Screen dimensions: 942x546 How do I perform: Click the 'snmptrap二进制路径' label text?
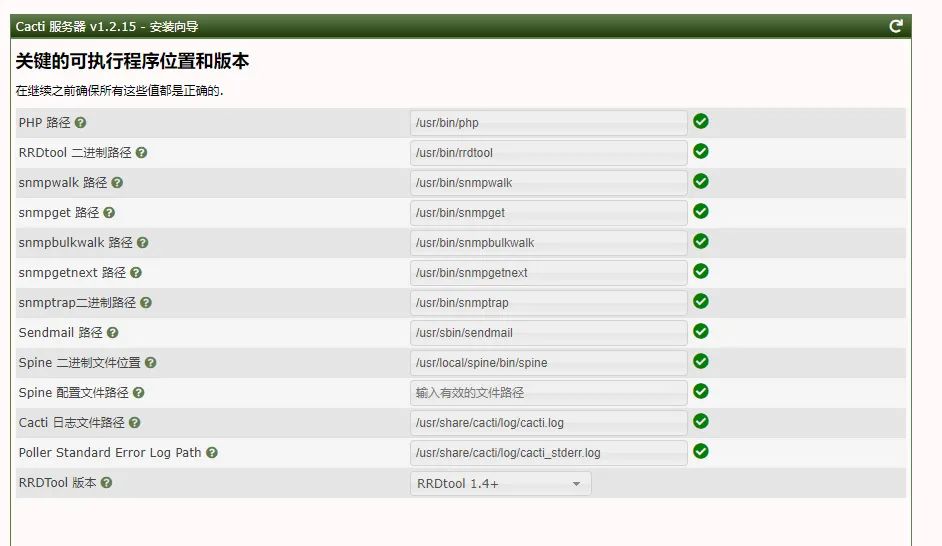coord(77,303)
